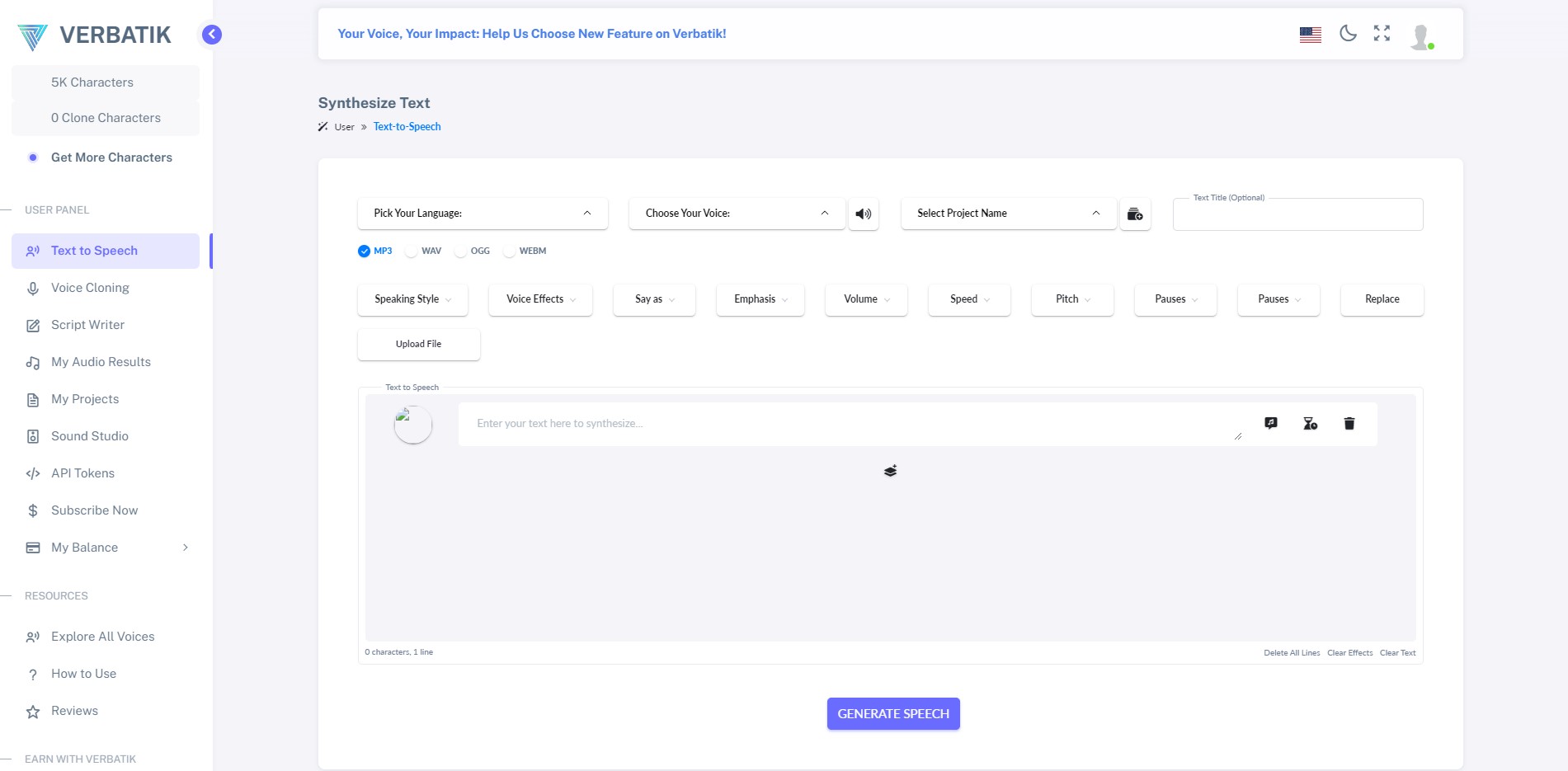1568x771 pixels.
Task: Click Clear Effects
Action: coord(1349,653)
